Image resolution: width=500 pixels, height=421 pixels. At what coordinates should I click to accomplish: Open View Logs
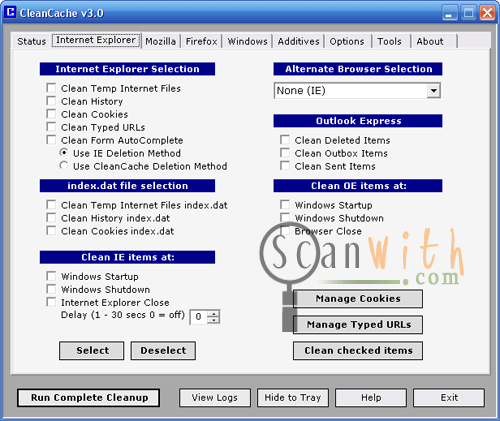[x=215, y=398]
